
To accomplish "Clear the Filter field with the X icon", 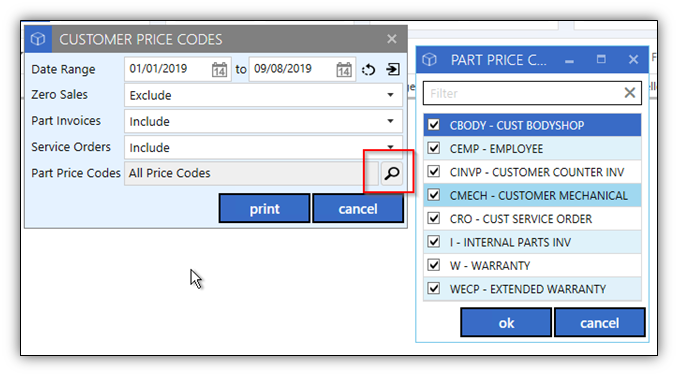I will click(630, 92).
